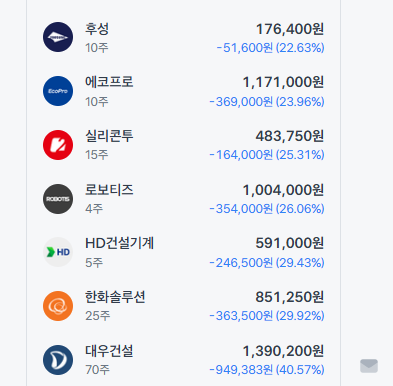This screenshot has height=386, width=393.
Task: Open the 에코프로 stock name
Action: [x=109, y=82]
